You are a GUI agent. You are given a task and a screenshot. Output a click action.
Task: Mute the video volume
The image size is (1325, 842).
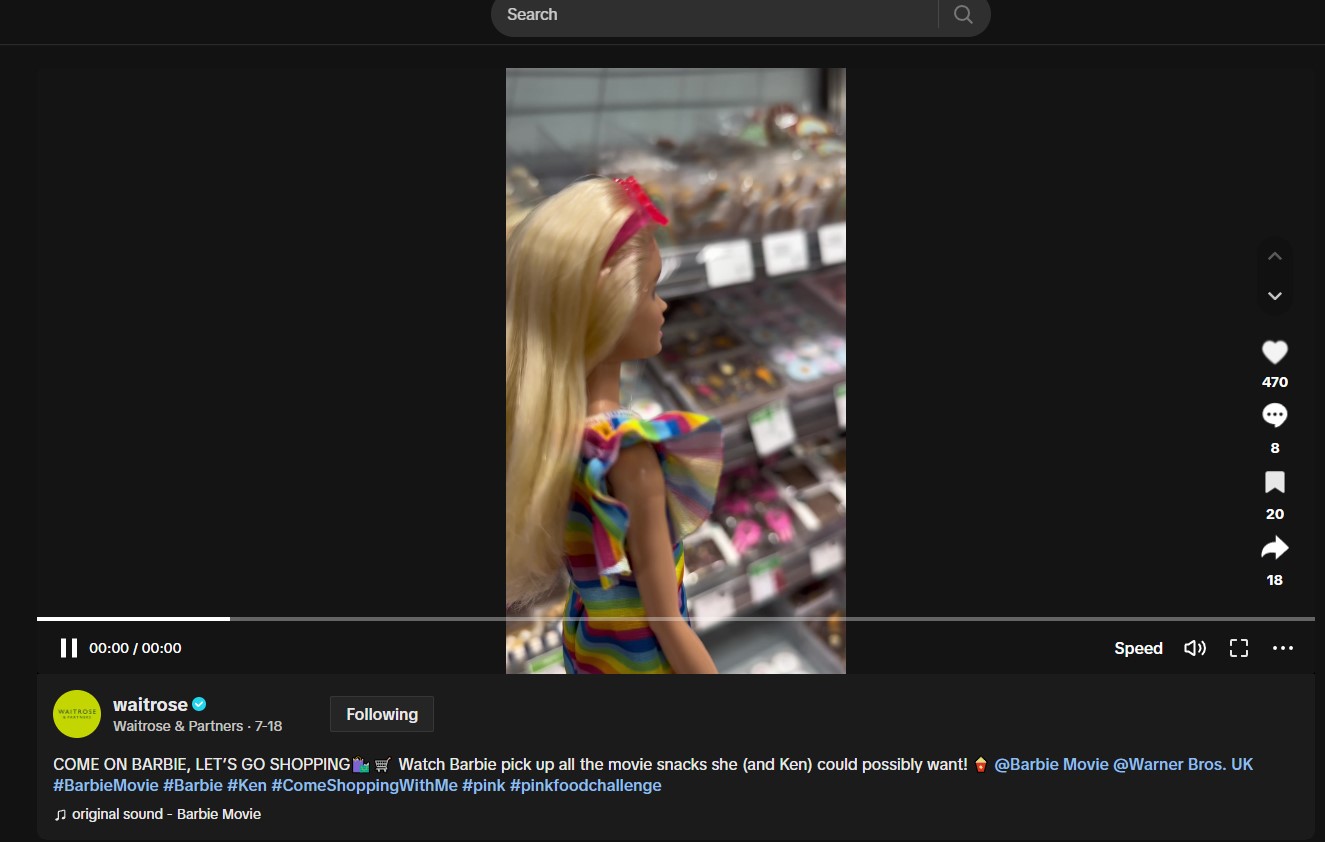pos(1195,648)
